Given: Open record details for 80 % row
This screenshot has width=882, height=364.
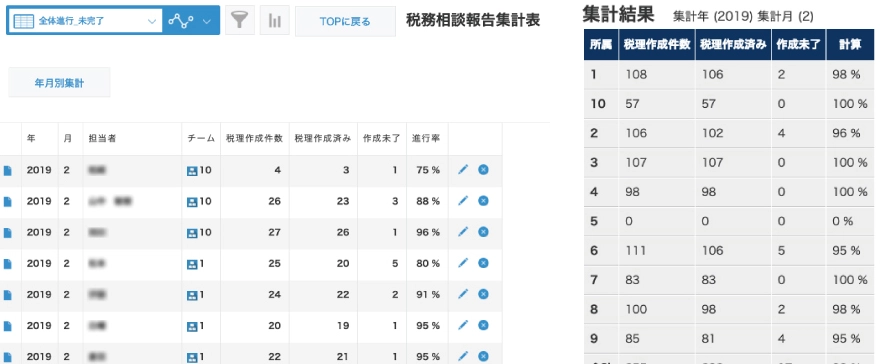Looking at the screenshot, I should (x=7, y=263).
